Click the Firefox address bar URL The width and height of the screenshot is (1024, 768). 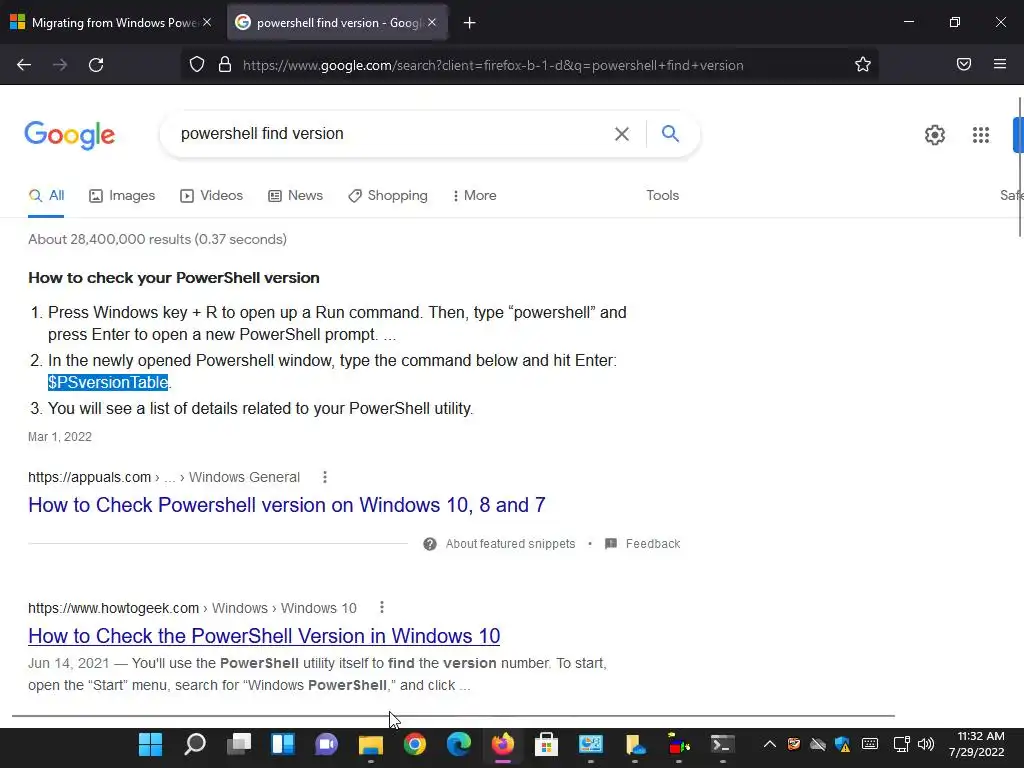(x=493, y=65)
